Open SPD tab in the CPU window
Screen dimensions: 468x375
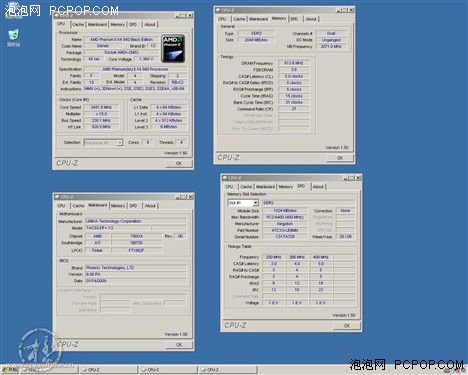point(133,24)
